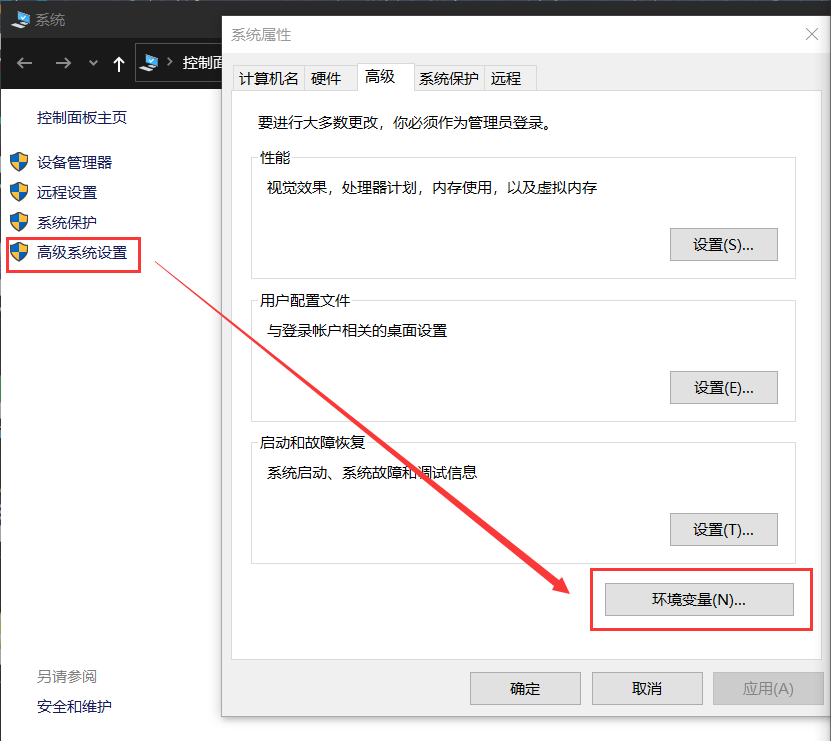The width and height of the screenshot is (831, 741).
Task: Click the up arrow navigation button
Action: coord(119,64)
